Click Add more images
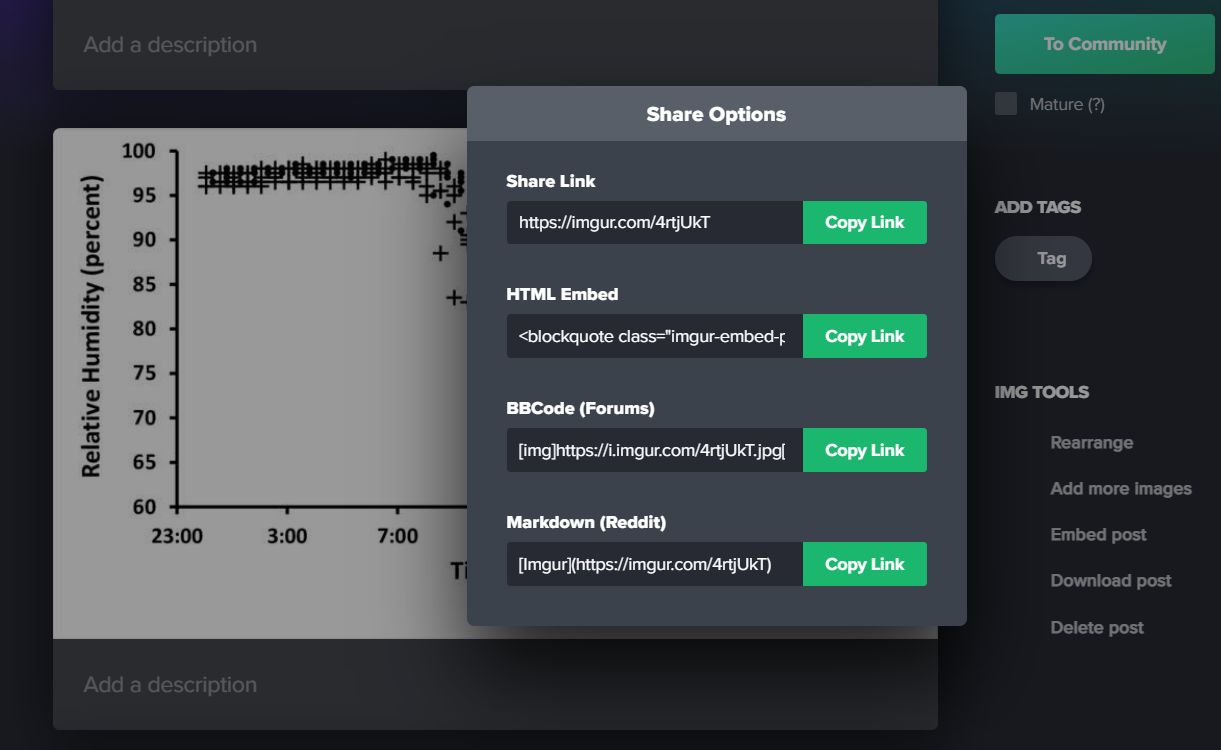The height and width of the screenshot is (750, 1221). 1120,489
